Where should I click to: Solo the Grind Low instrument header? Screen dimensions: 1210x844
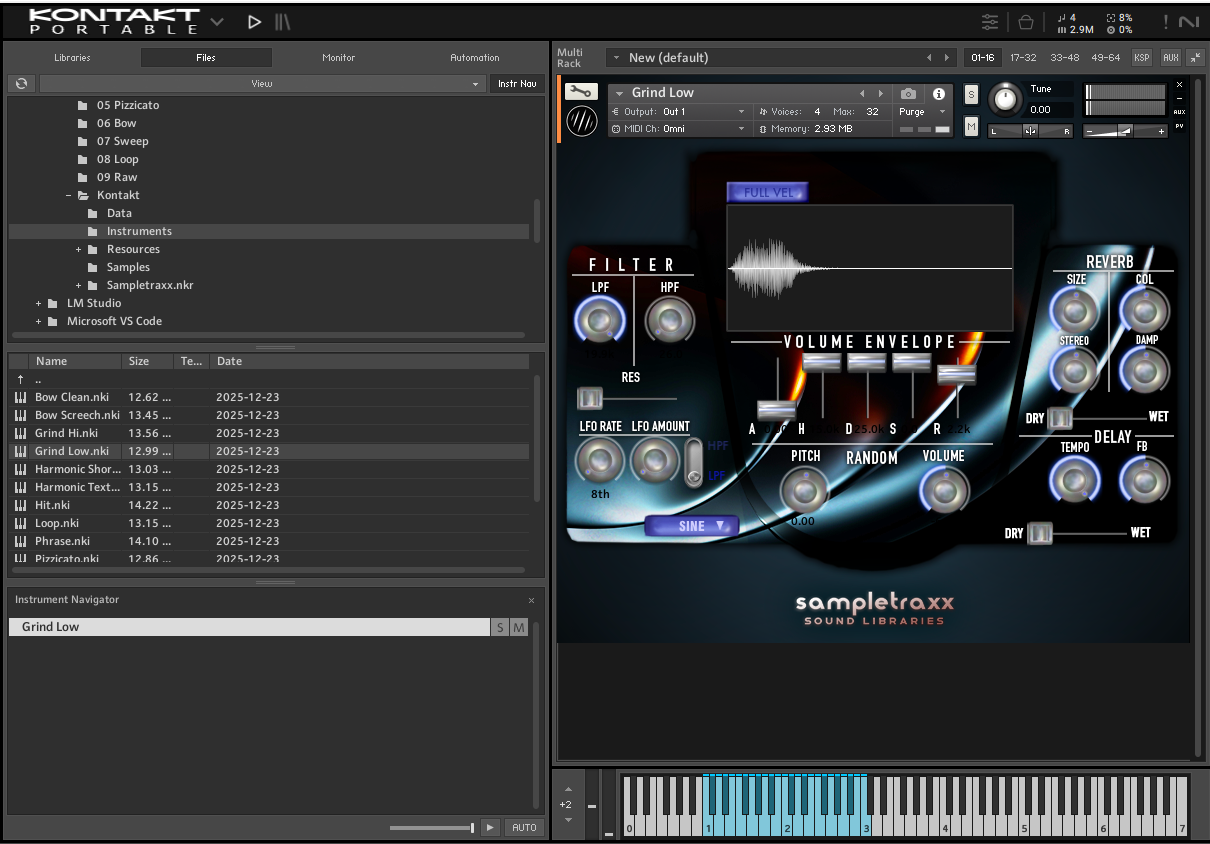971,94
